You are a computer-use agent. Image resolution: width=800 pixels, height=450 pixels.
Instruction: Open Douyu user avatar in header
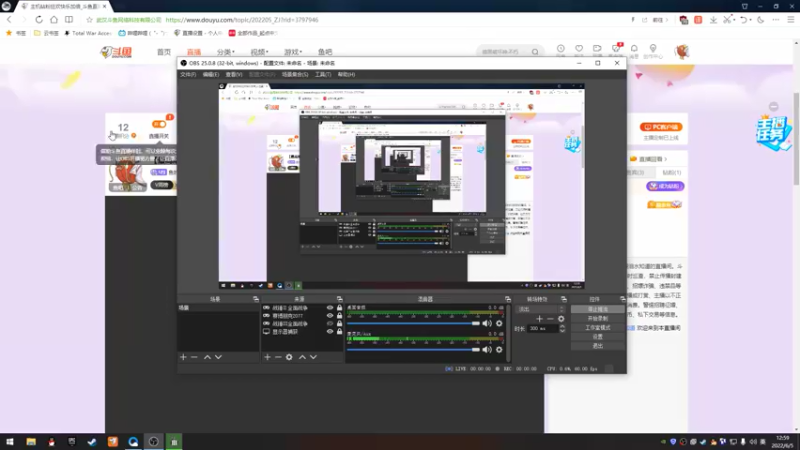pyautogui.click(x=682, y=51)
